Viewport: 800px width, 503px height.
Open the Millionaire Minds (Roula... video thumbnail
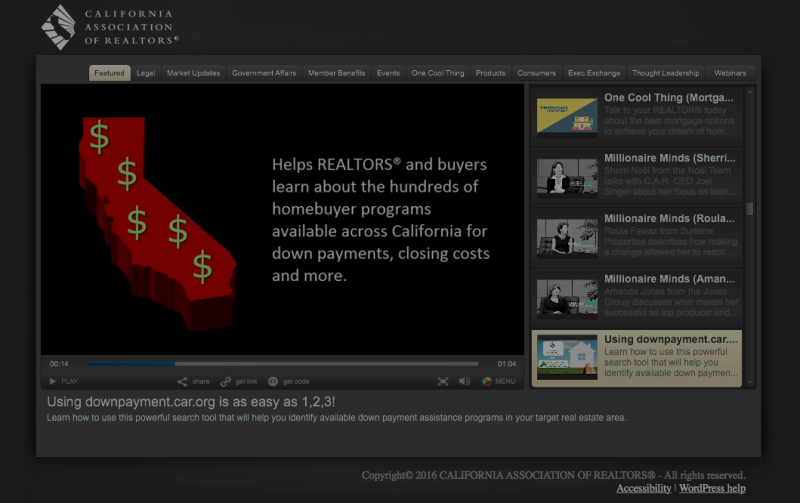coord(567,238)
